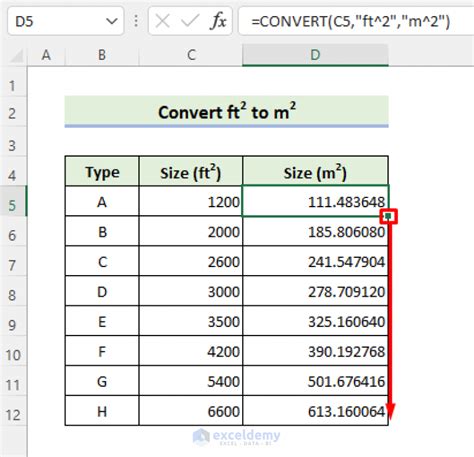474x457 pixels.
Task: Click the cell with value 2600
Action: pos(191,261)
